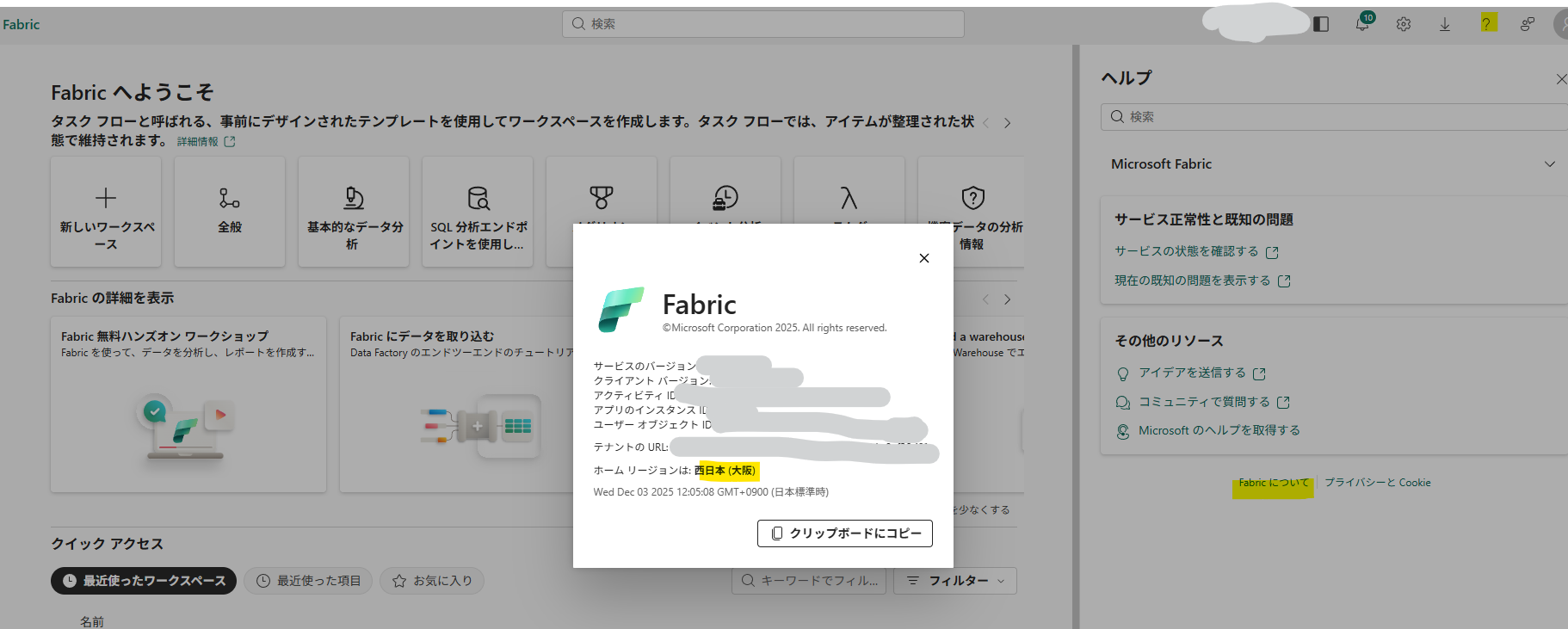
Task: Go to previous task flow templates arrow
Action: (986, 123)
